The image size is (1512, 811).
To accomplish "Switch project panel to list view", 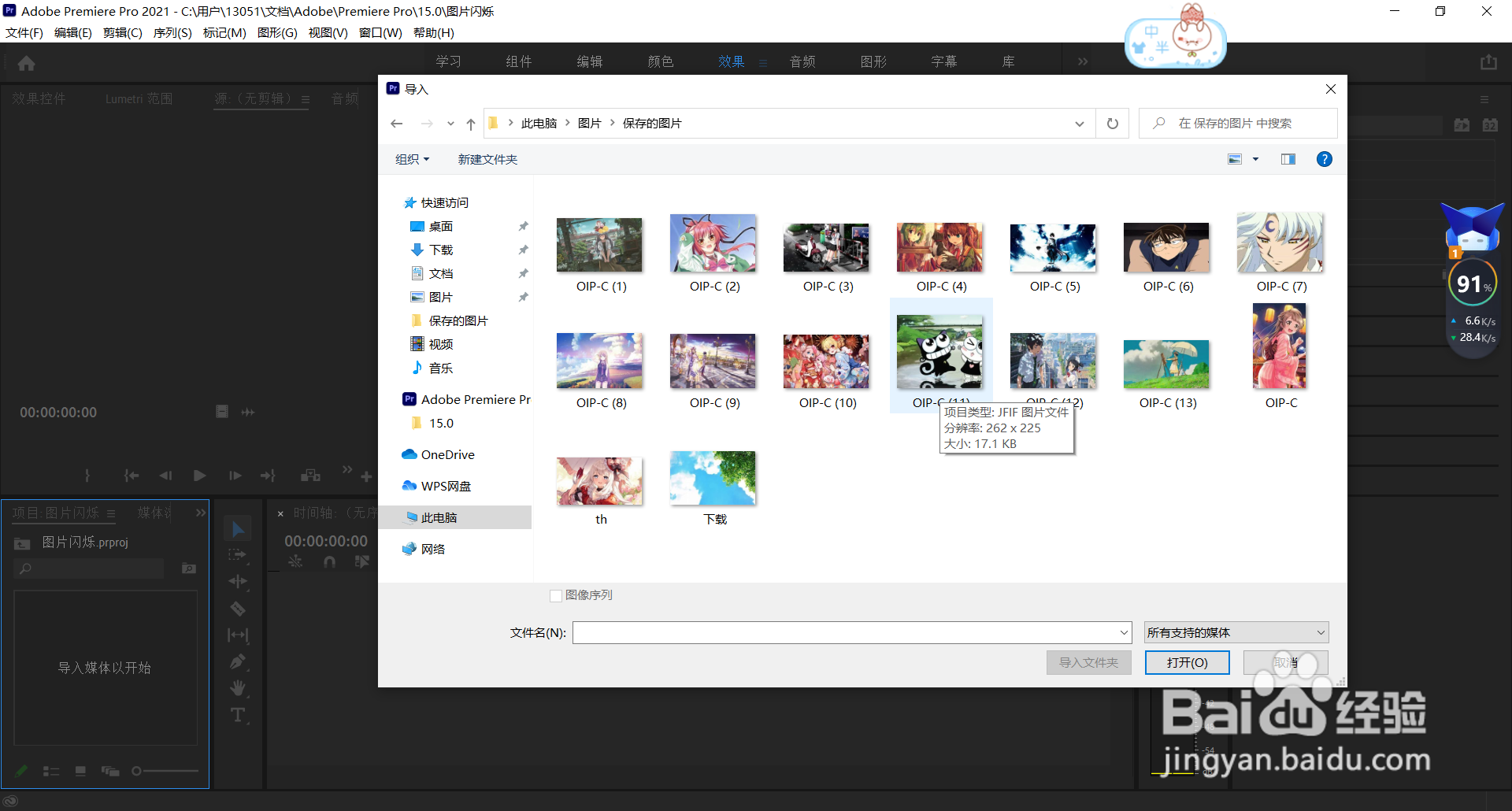I will 51,771.
